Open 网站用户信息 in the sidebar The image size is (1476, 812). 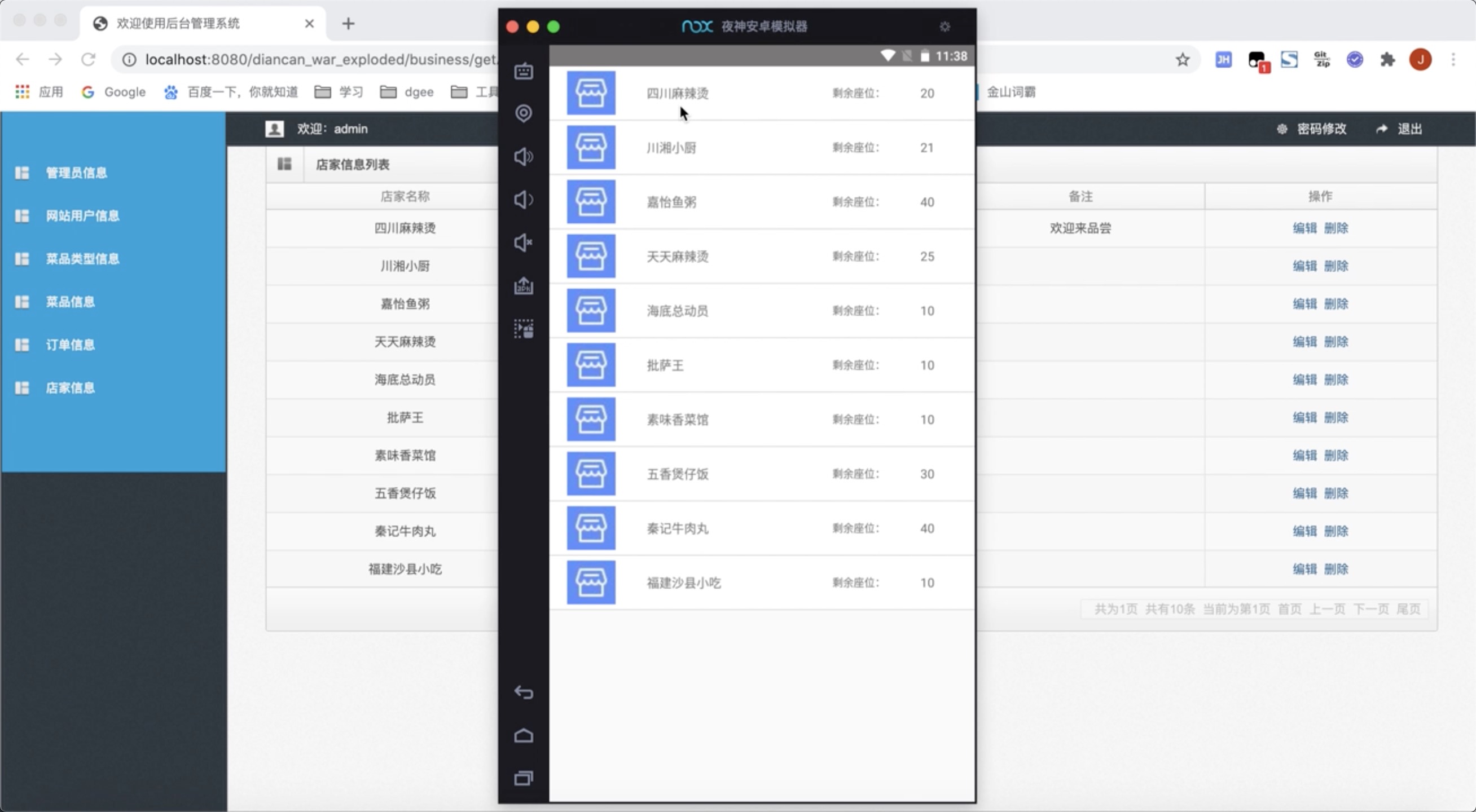(x=82, y=216)
